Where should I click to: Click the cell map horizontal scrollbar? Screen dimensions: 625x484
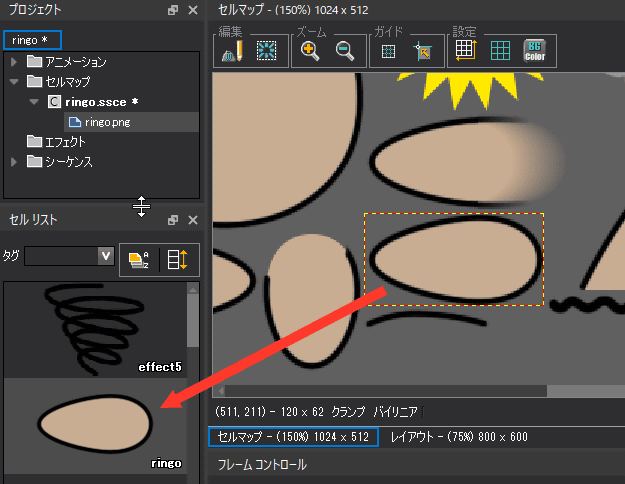[385, 391]
